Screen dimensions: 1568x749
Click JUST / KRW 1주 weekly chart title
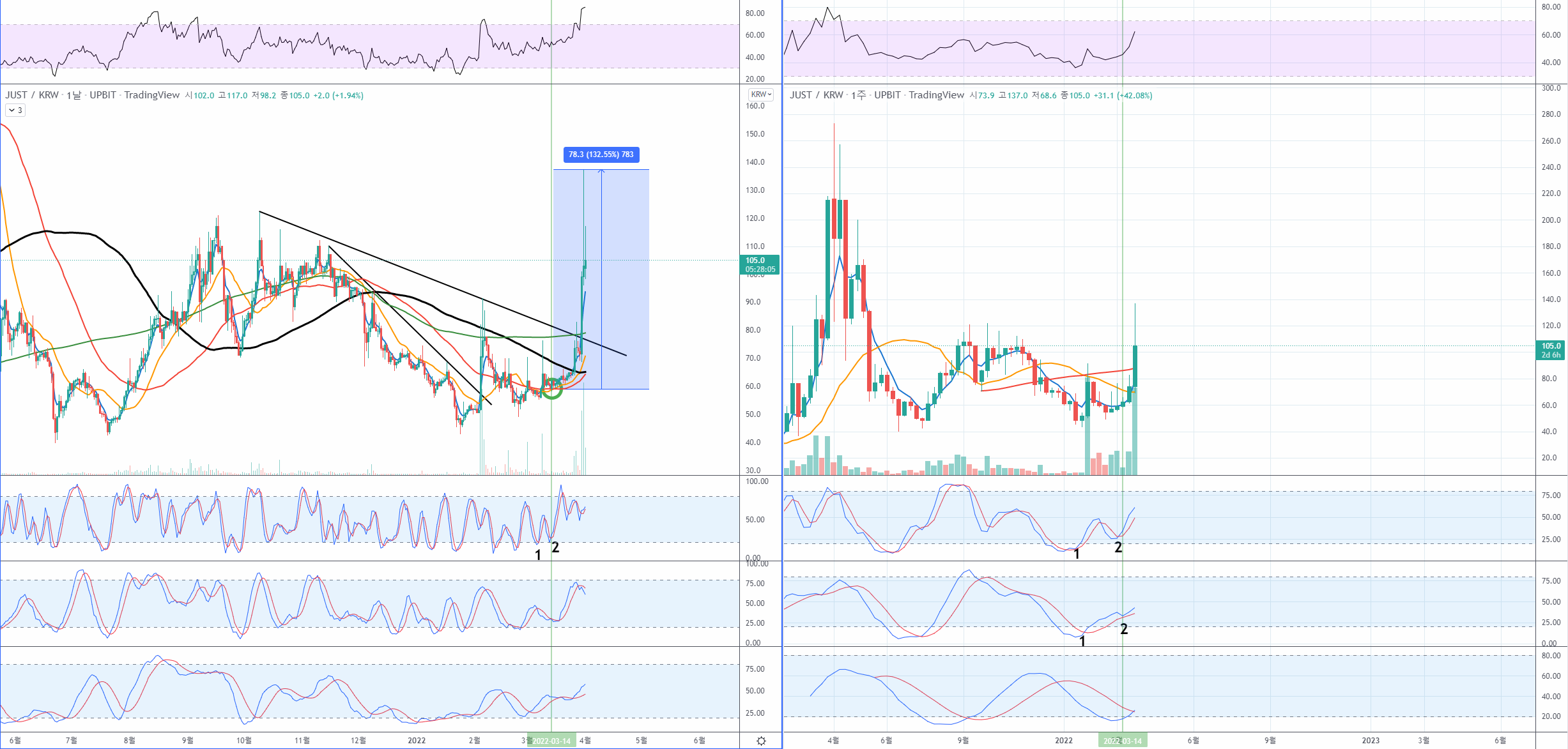click(828, 95)
